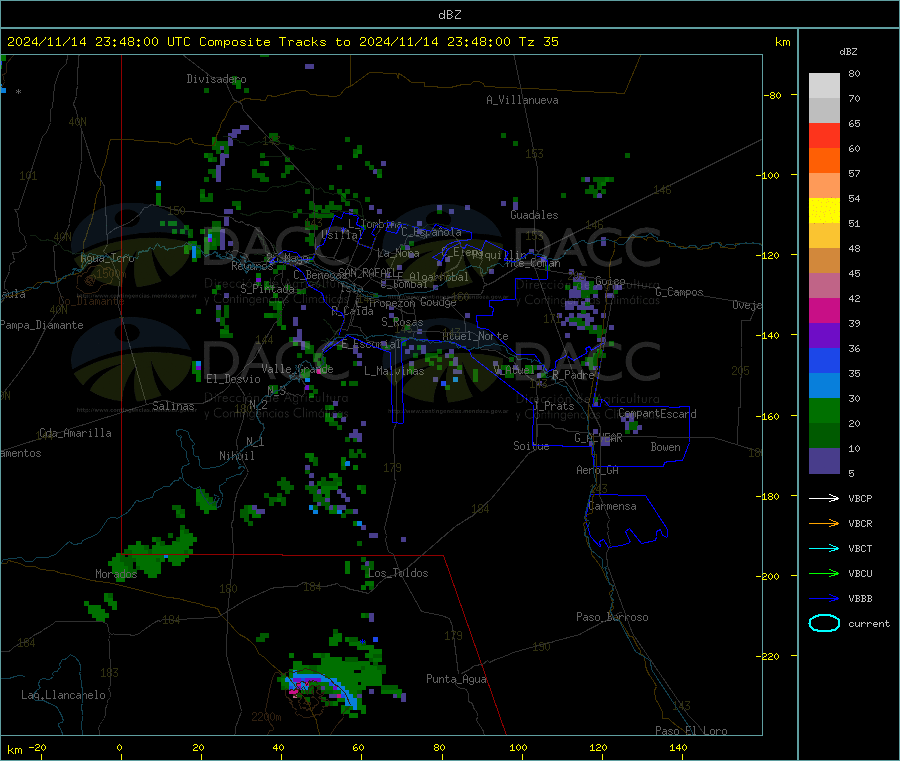
Task: Click the A_Villanueva map label
Action: (522, 100)
